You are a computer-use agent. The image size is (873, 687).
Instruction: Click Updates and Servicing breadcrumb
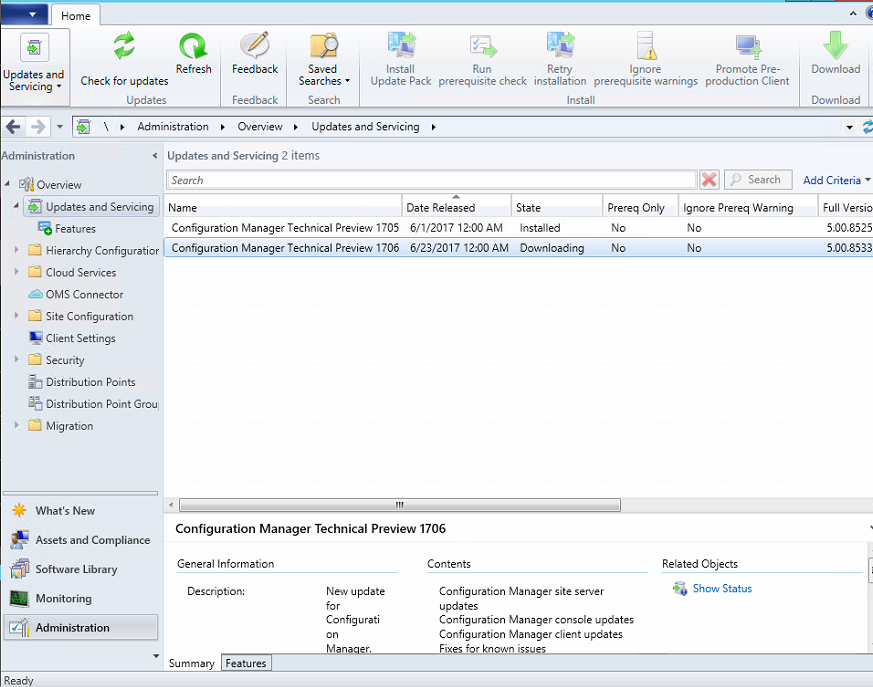pyautogui.click(x=365, y=126)
